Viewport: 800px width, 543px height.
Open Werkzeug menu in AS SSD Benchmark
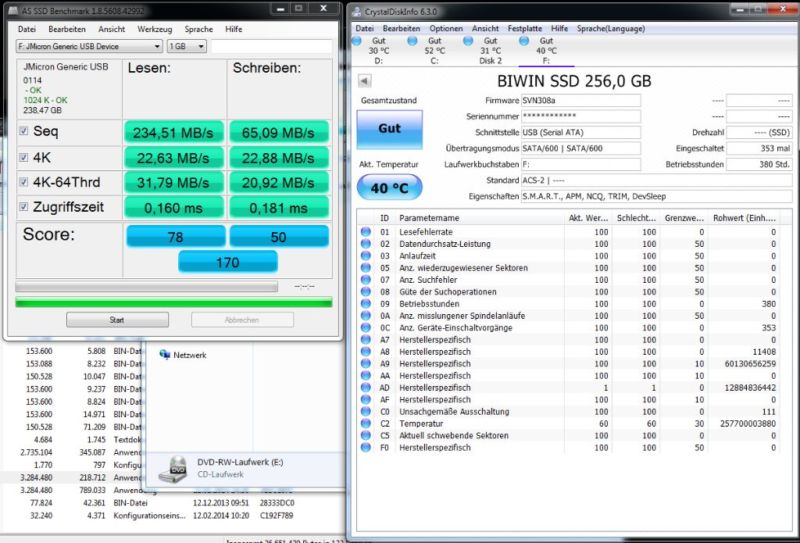point(155,29)
